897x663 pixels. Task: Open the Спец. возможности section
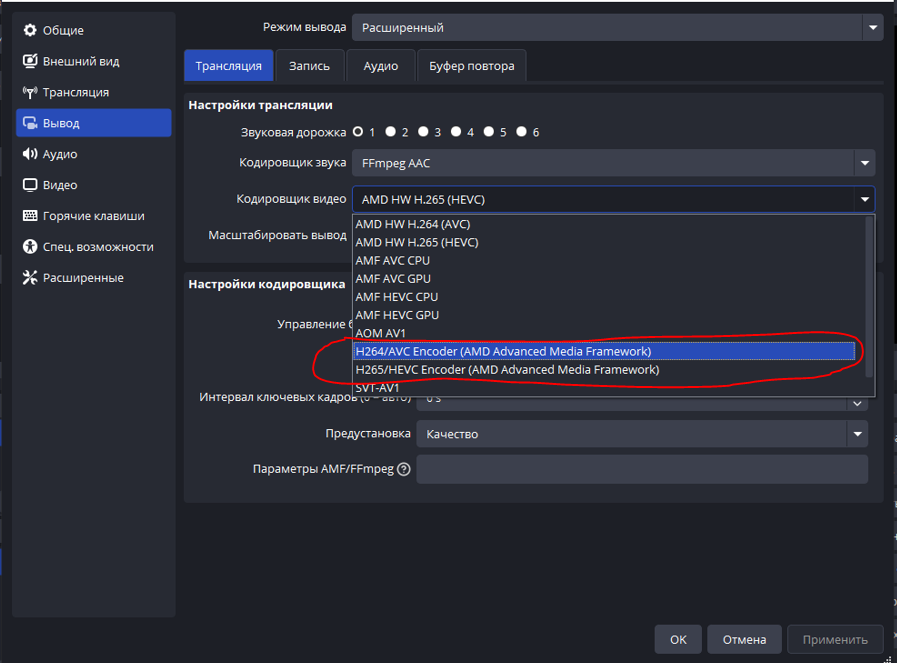[94, 247]
